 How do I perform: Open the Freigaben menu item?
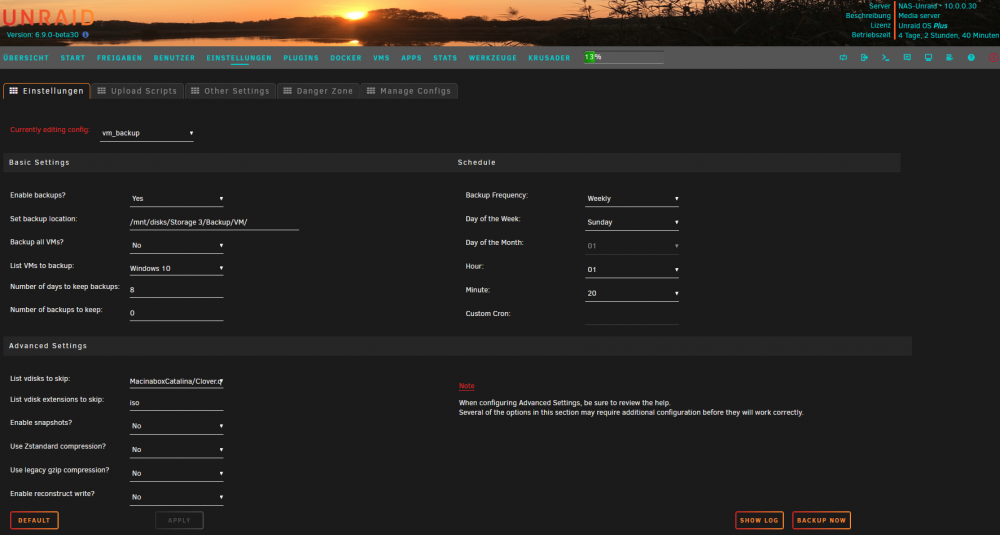coord(119,57)
